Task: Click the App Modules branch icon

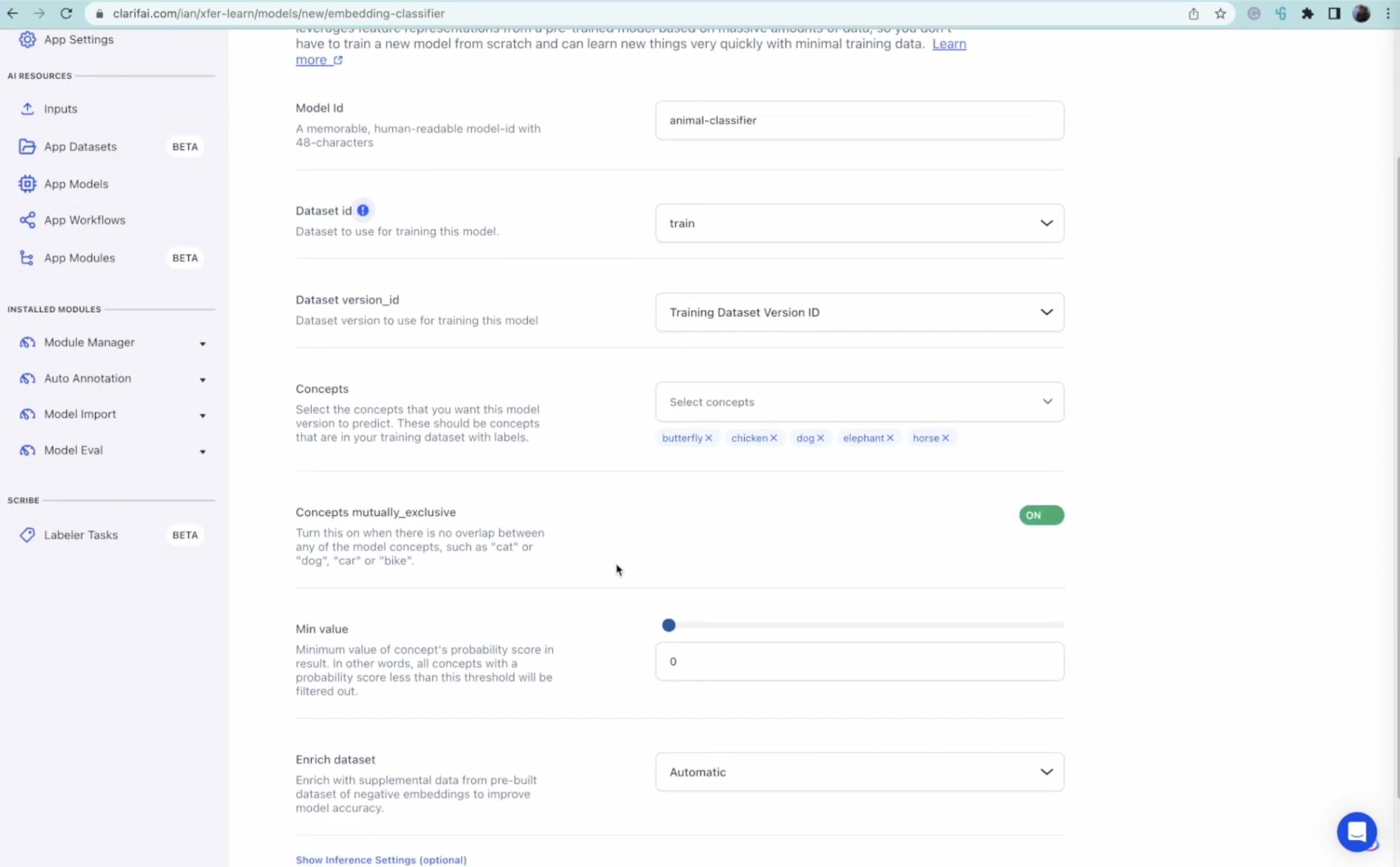Action: [27, 258]
